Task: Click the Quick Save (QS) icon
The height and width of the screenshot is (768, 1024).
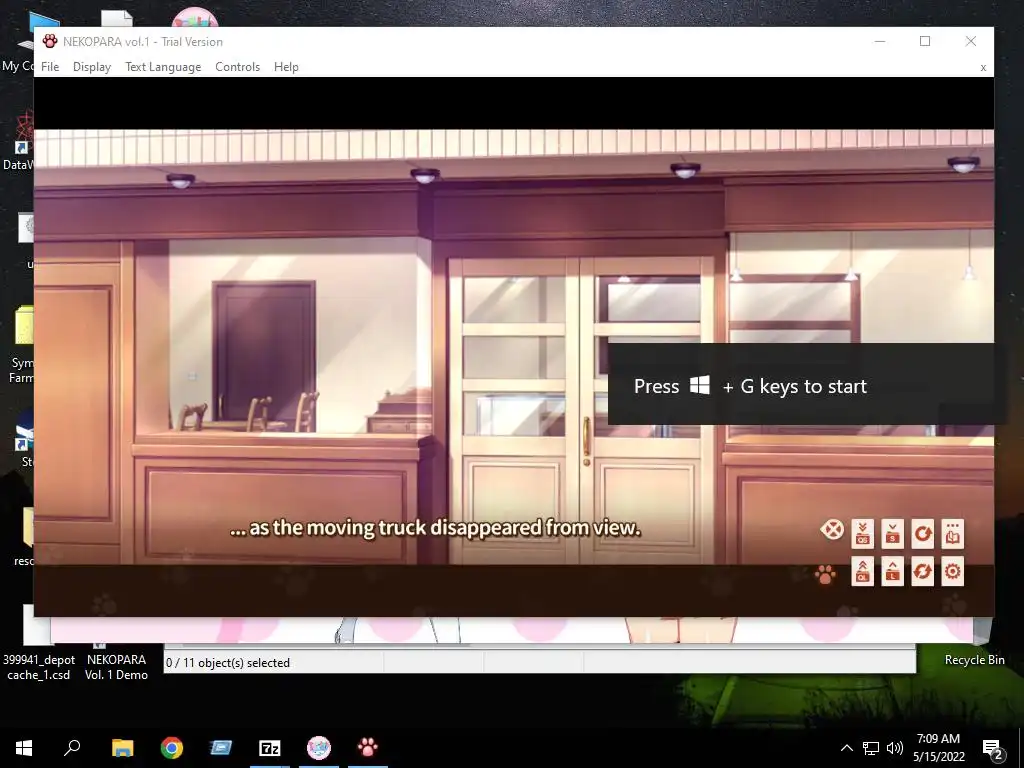Action: coord(863,534)
